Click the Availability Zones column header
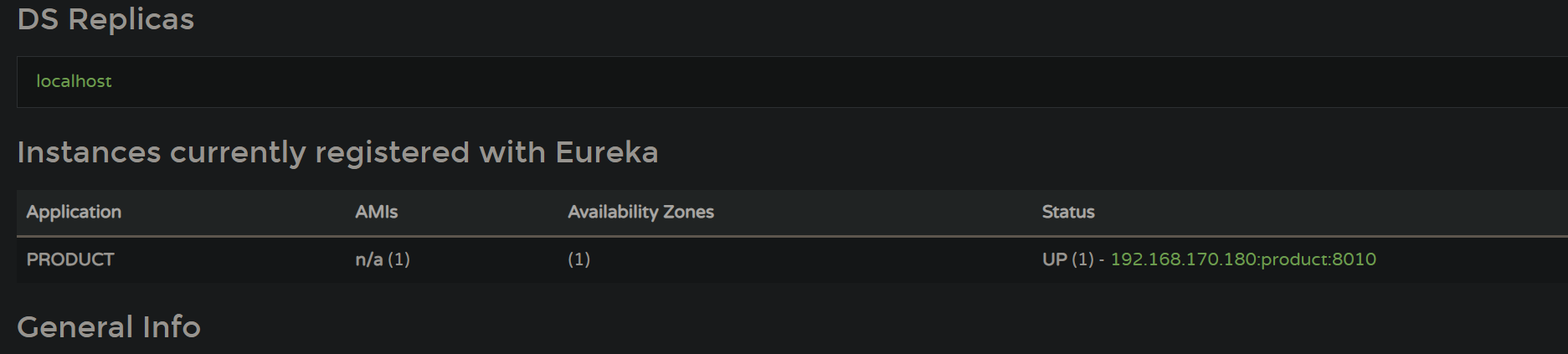 (x=641, y=212)
